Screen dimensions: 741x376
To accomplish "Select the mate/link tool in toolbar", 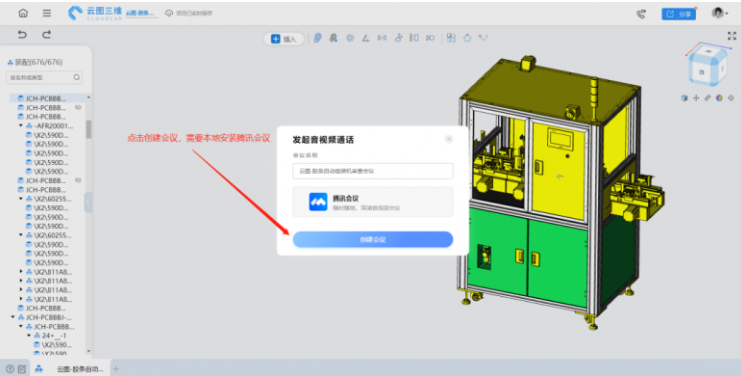I will 318,38.
